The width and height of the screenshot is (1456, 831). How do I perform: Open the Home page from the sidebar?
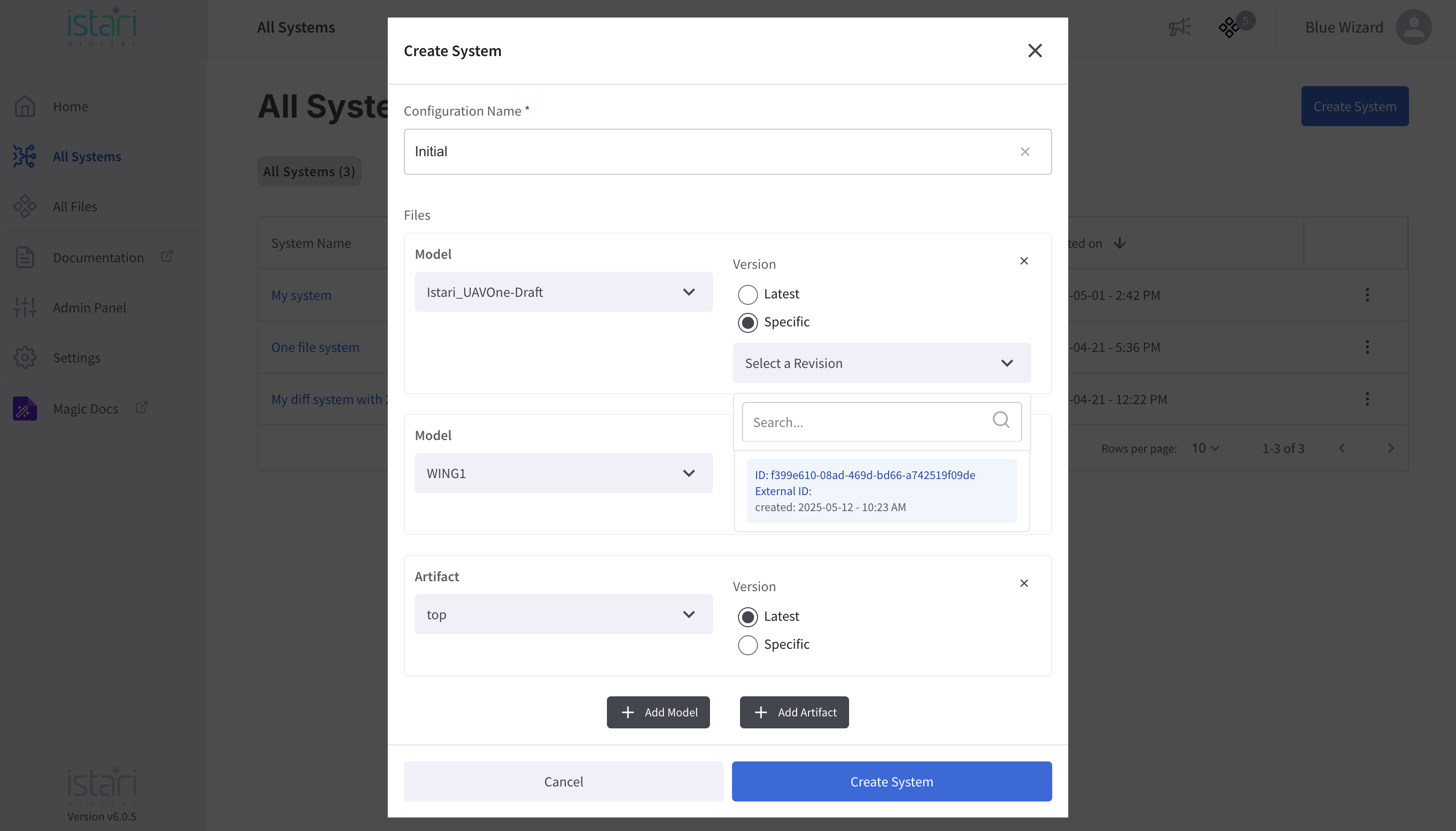(x=71, y=106)
